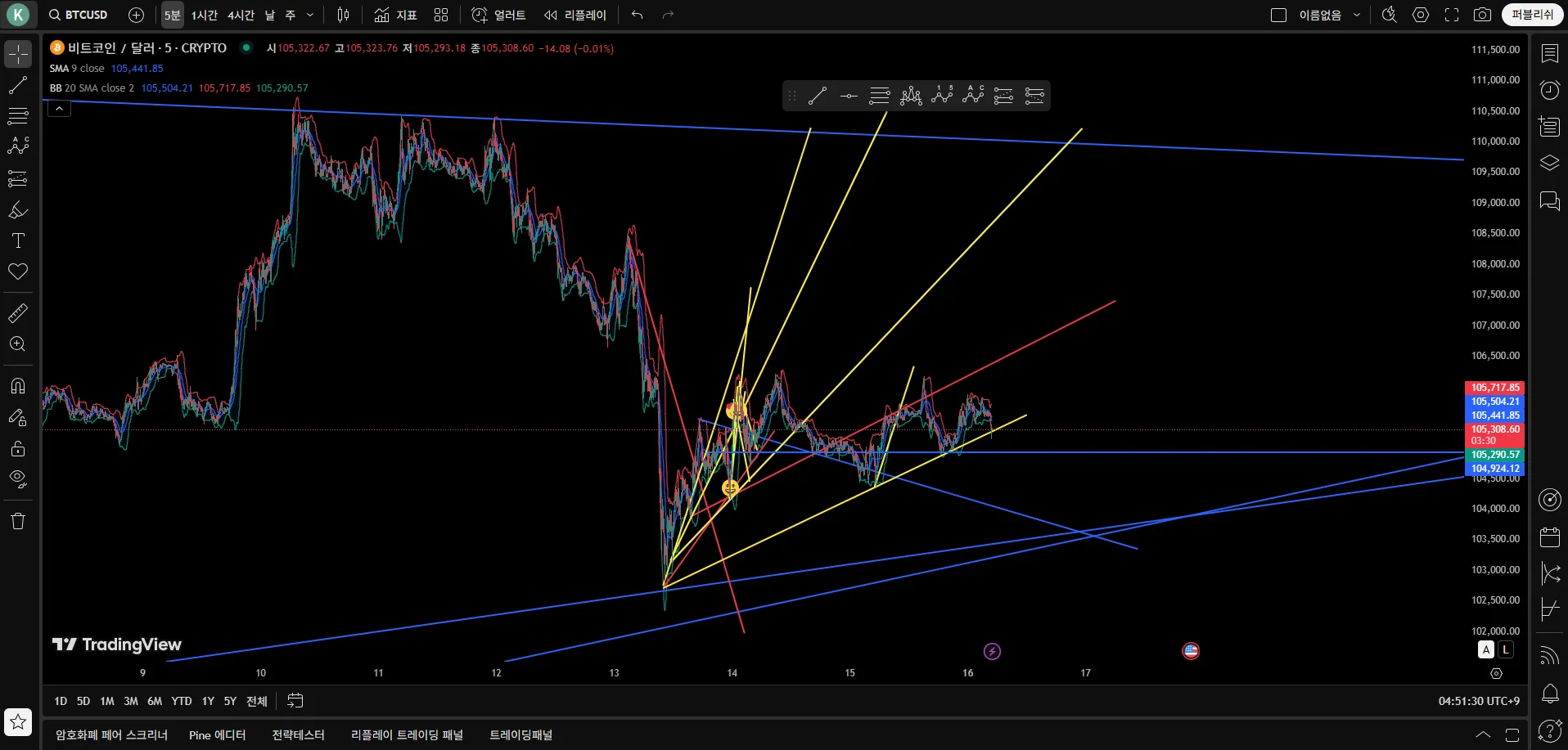The image size is (1568, 750).
Task: Open the indicator templates grid dropdown
Action: [x=441, y=15]
